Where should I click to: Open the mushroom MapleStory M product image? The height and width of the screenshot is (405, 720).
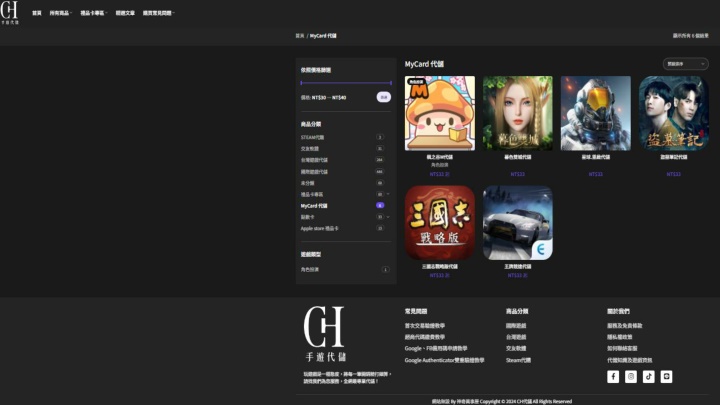pyautogui.click(x=439, y=113)
